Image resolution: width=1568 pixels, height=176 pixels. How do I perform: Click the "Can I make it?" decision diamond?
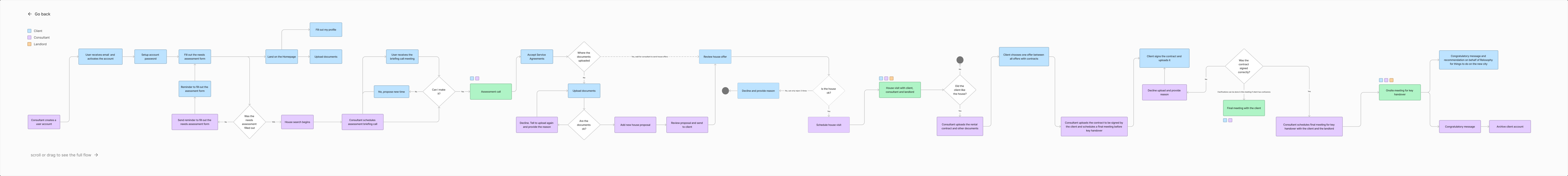pos(439,92)
